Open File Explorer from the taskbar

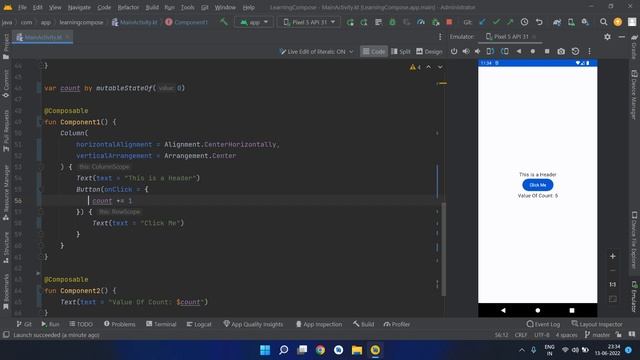click(x=357, y=350)
